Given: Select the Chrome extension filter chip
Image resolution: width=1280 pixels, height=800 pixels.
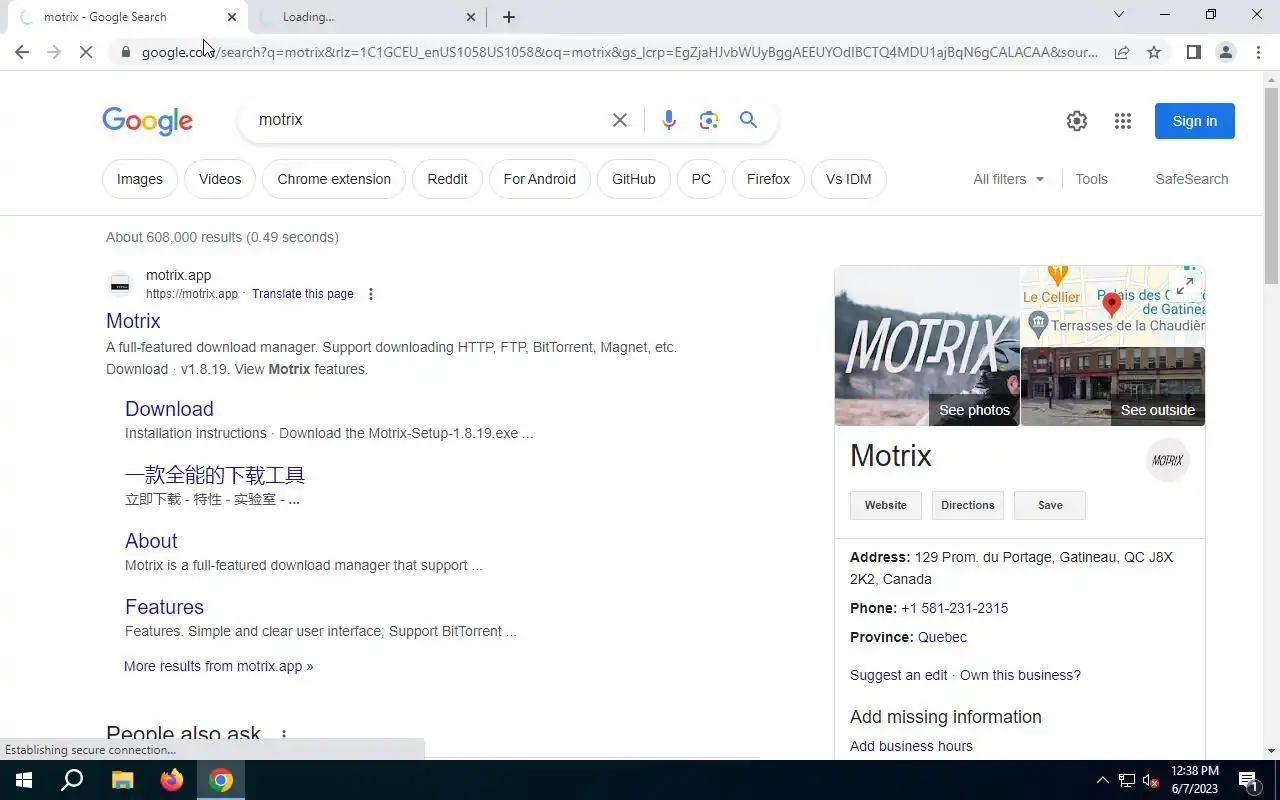Looking at the screenshot, I should (x=334, y=179).
